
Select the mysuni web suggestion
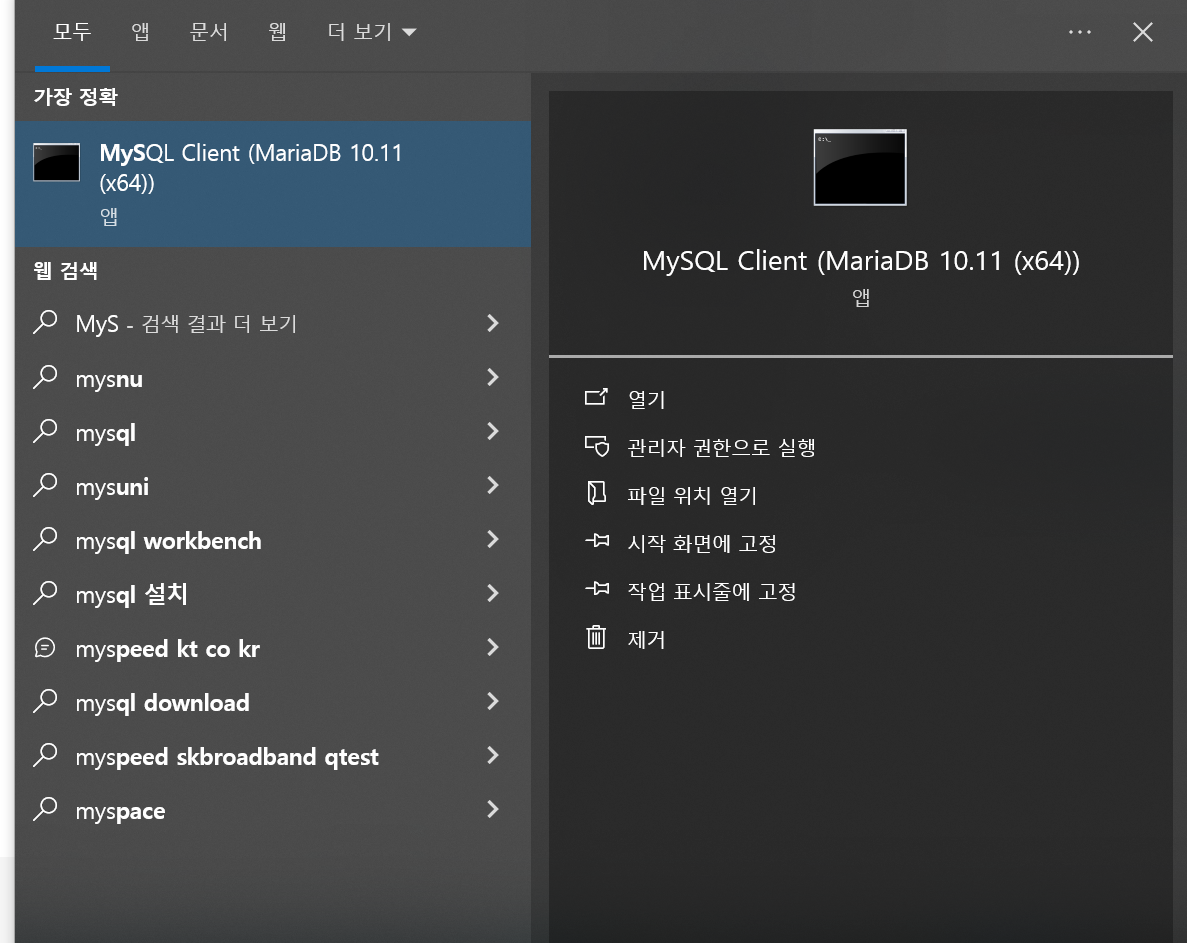[273, 487]
